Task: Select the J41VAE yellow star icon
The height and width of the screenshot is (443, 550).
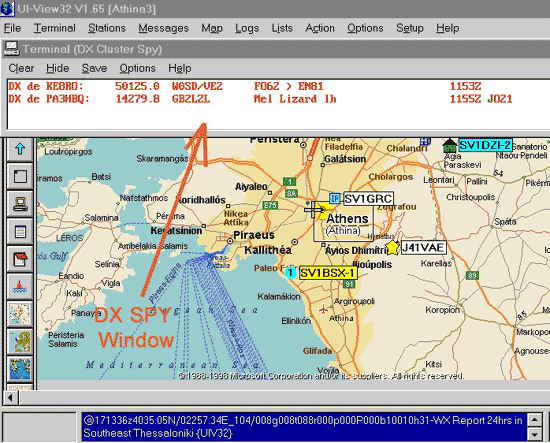Action: pos(392,247)
